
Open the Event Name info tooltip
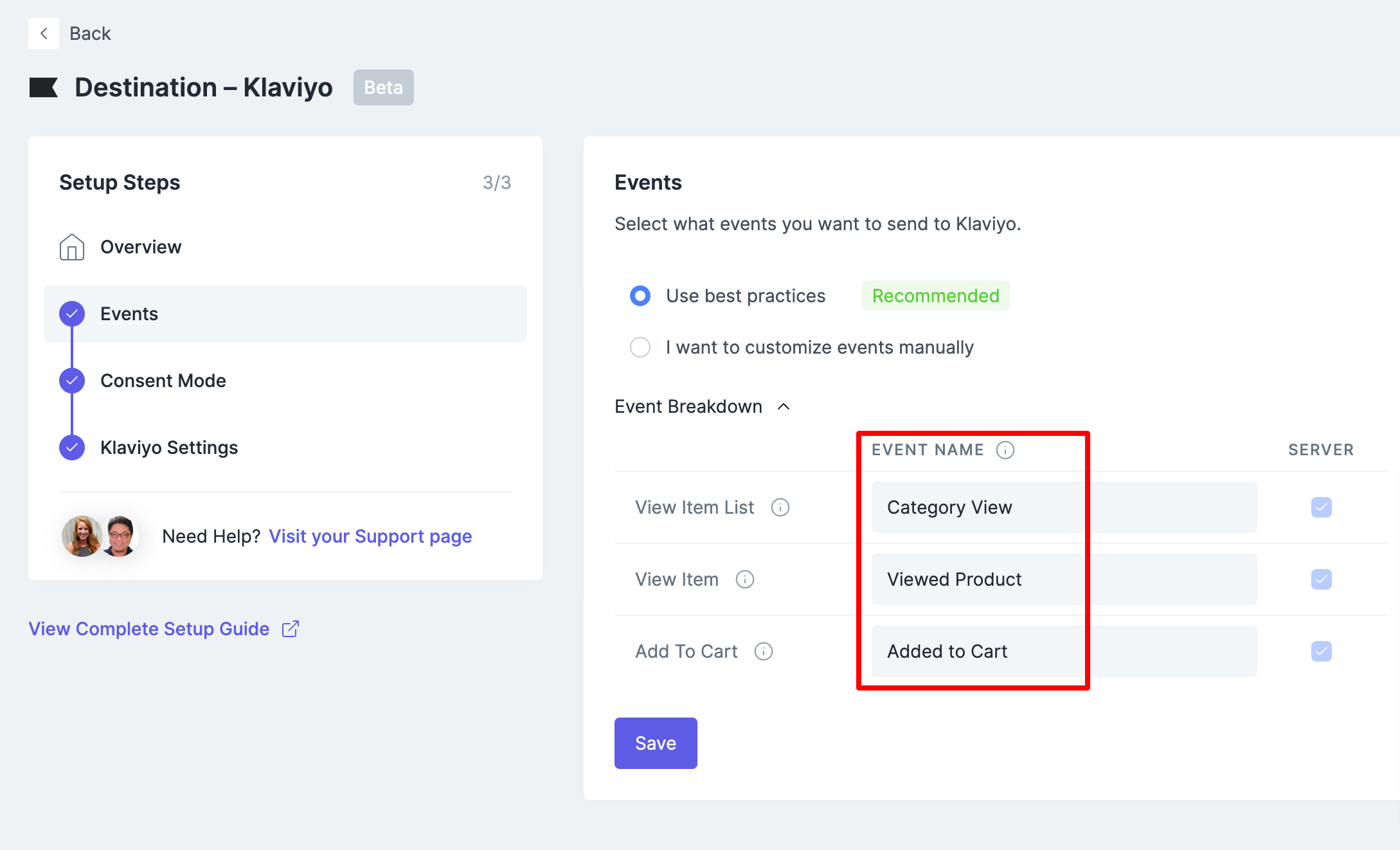click(x=1005, y=450)
